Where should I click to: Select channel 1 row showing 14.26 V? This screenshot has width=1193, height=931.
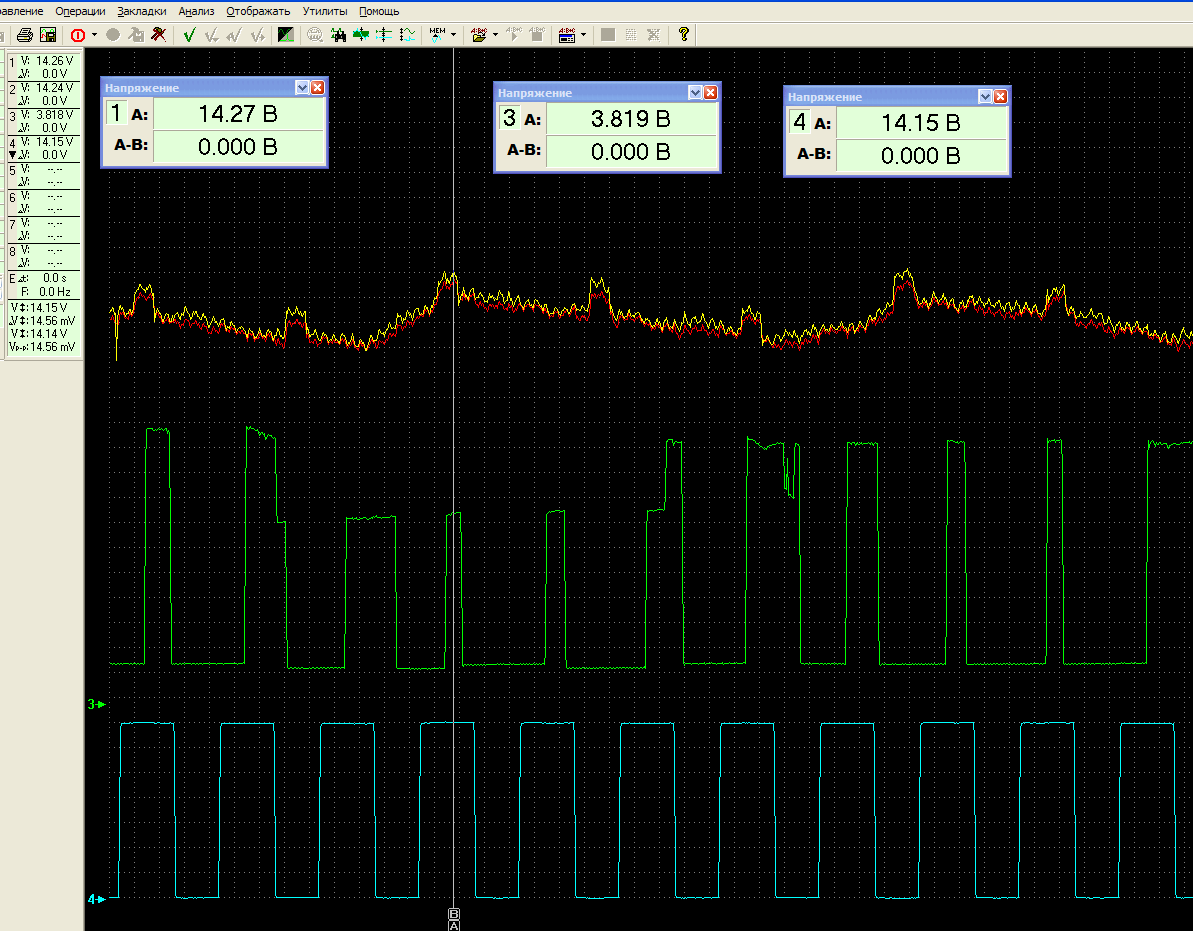point(43,67)
